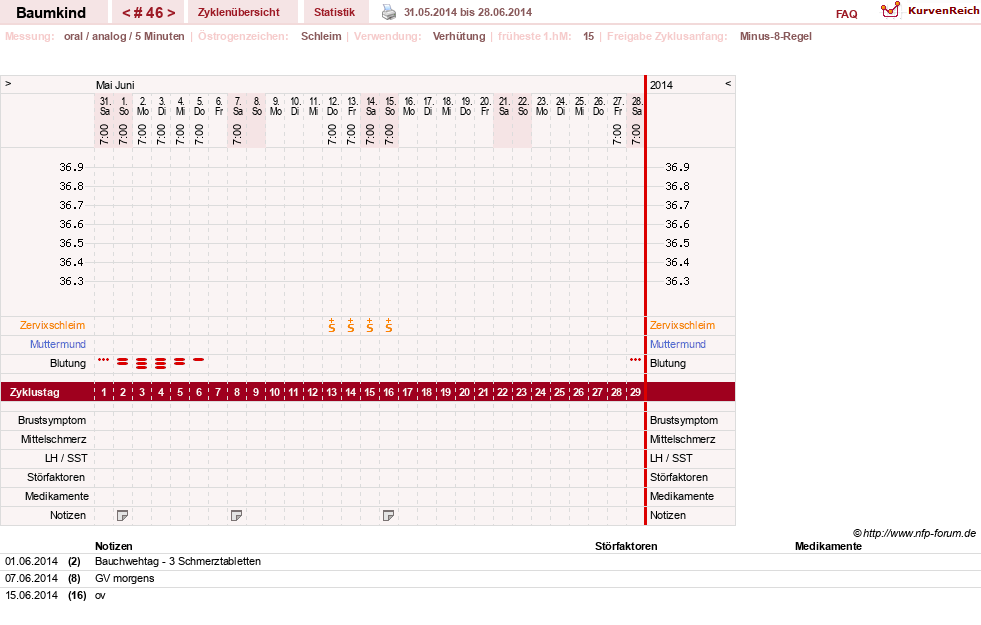This screenshot has height=625, width=981.
Task: Click note text 'GV morgens'
Action: tap(125, 578)
